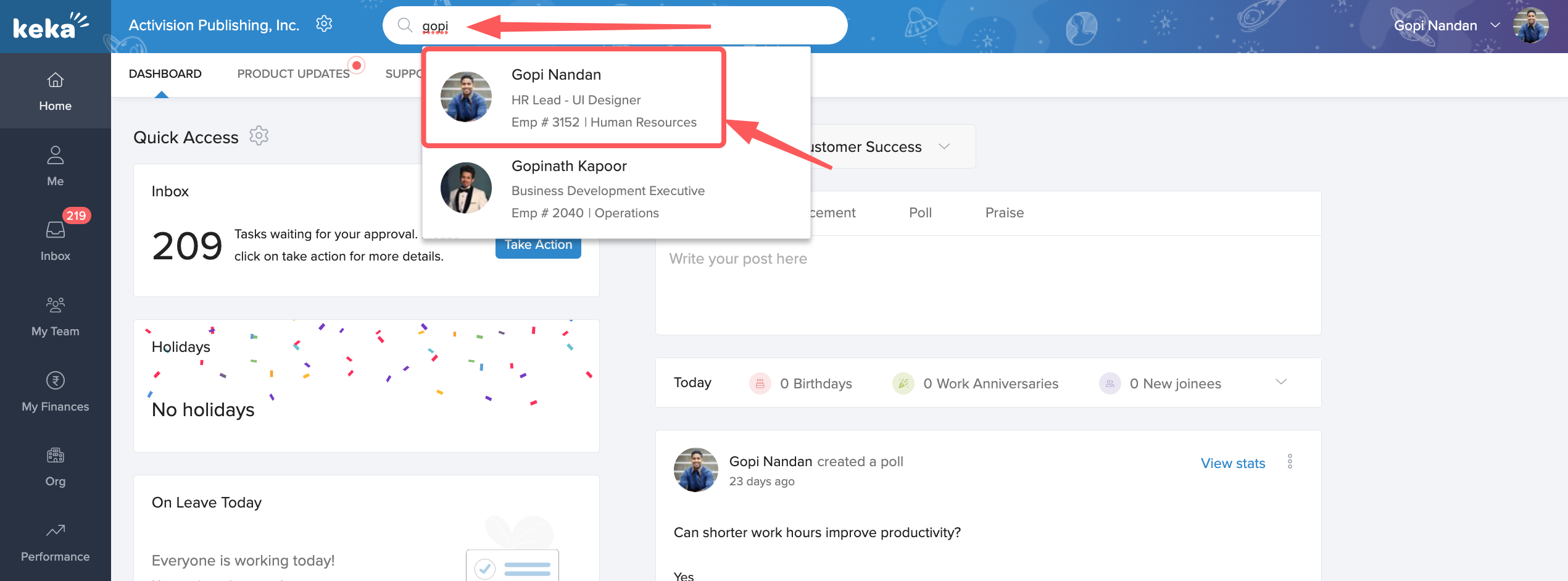Select the Poll post tab
1568x581 pixels.
click(x=920, y=213)
